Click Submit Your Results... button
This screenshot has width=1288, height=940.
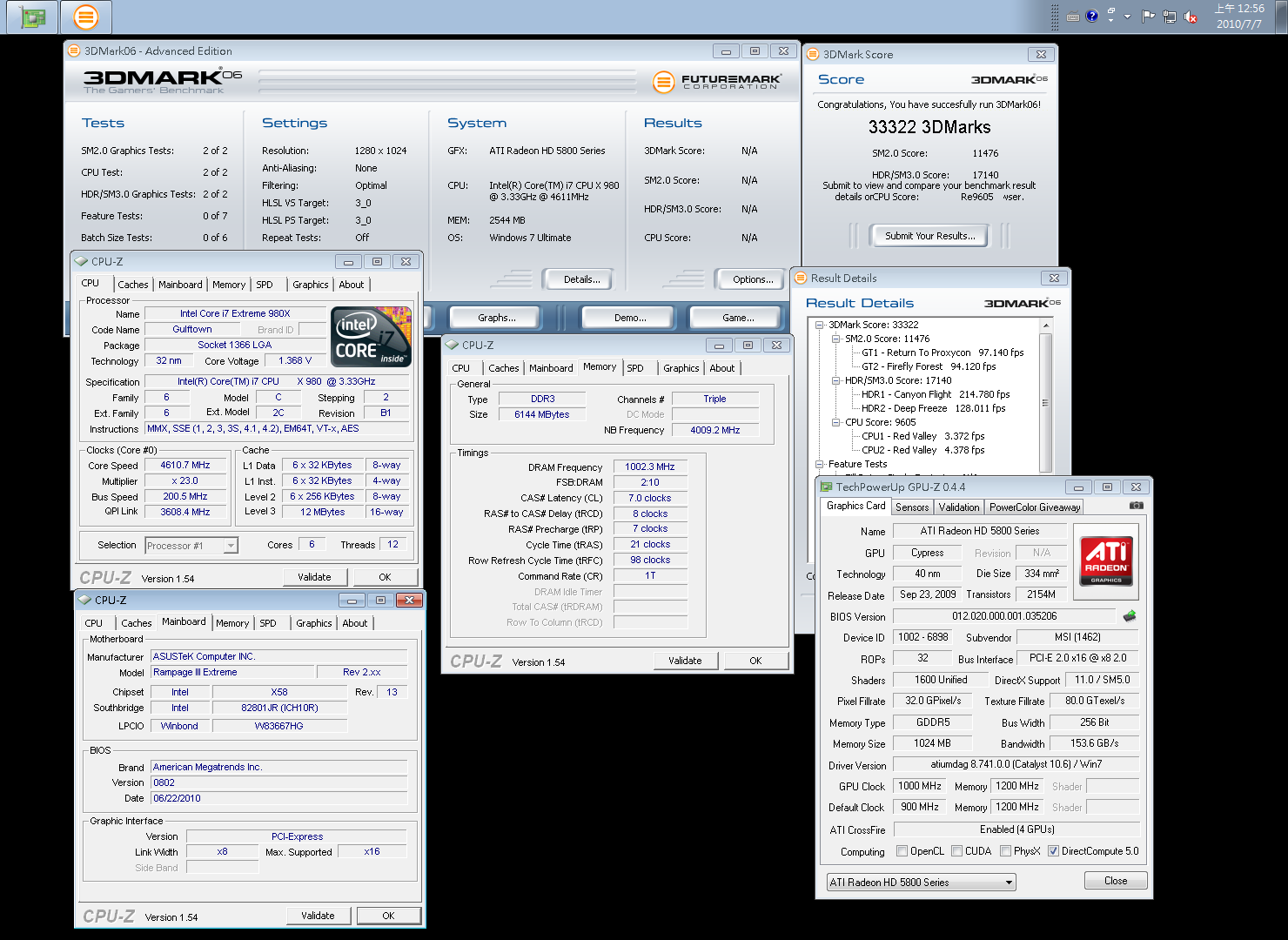coord(930,236)
